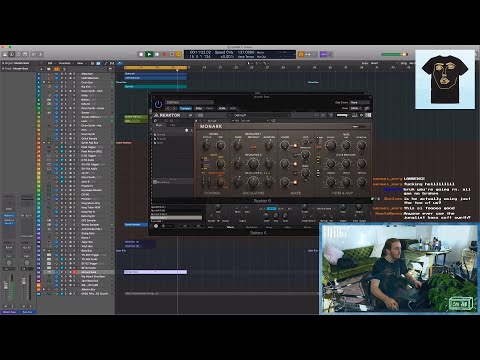Toggle the orange mode button beside the LCD

(x=301, y=54)
